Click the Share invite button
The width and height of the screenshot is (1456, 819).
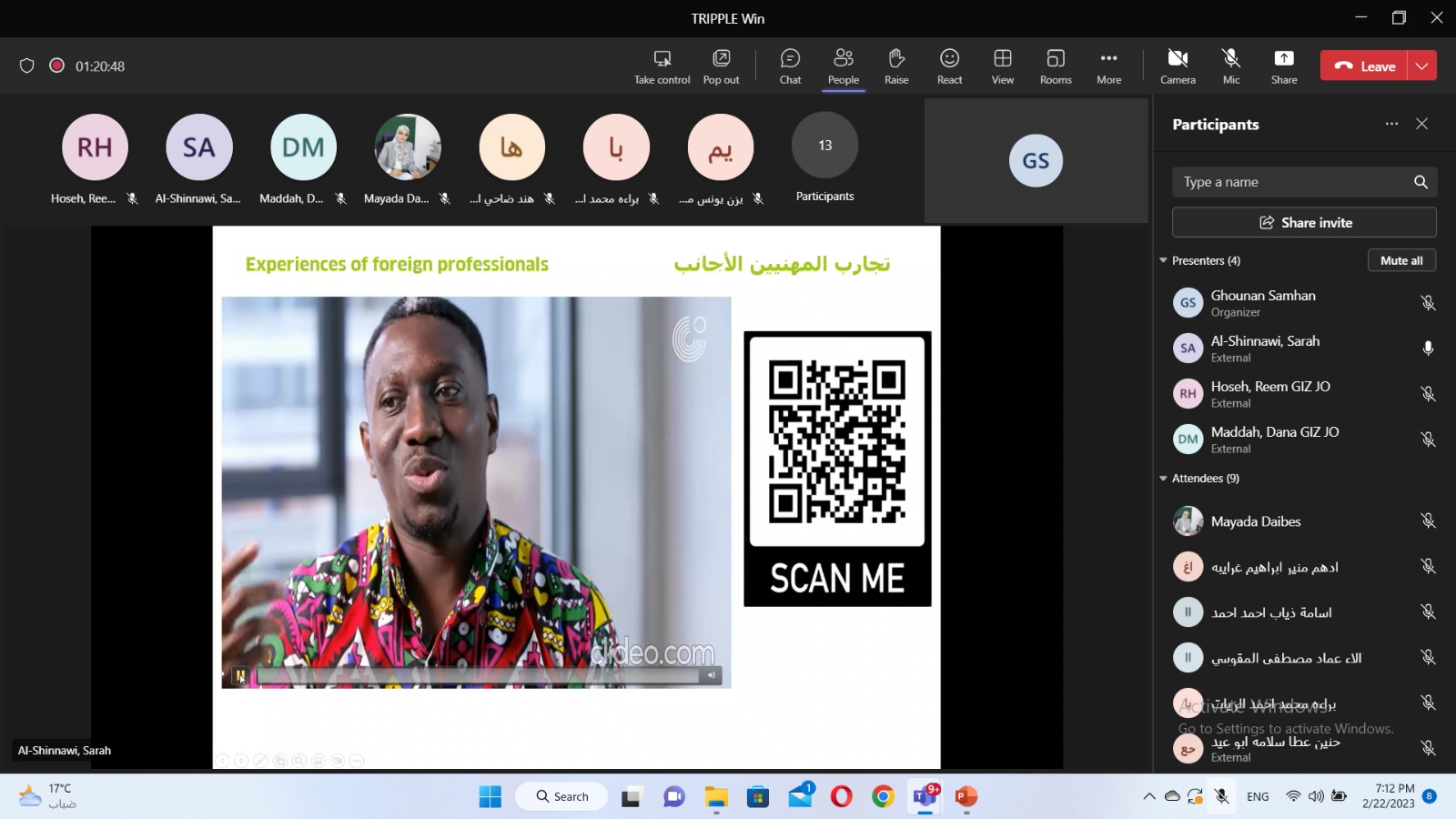pos(1304,222)
